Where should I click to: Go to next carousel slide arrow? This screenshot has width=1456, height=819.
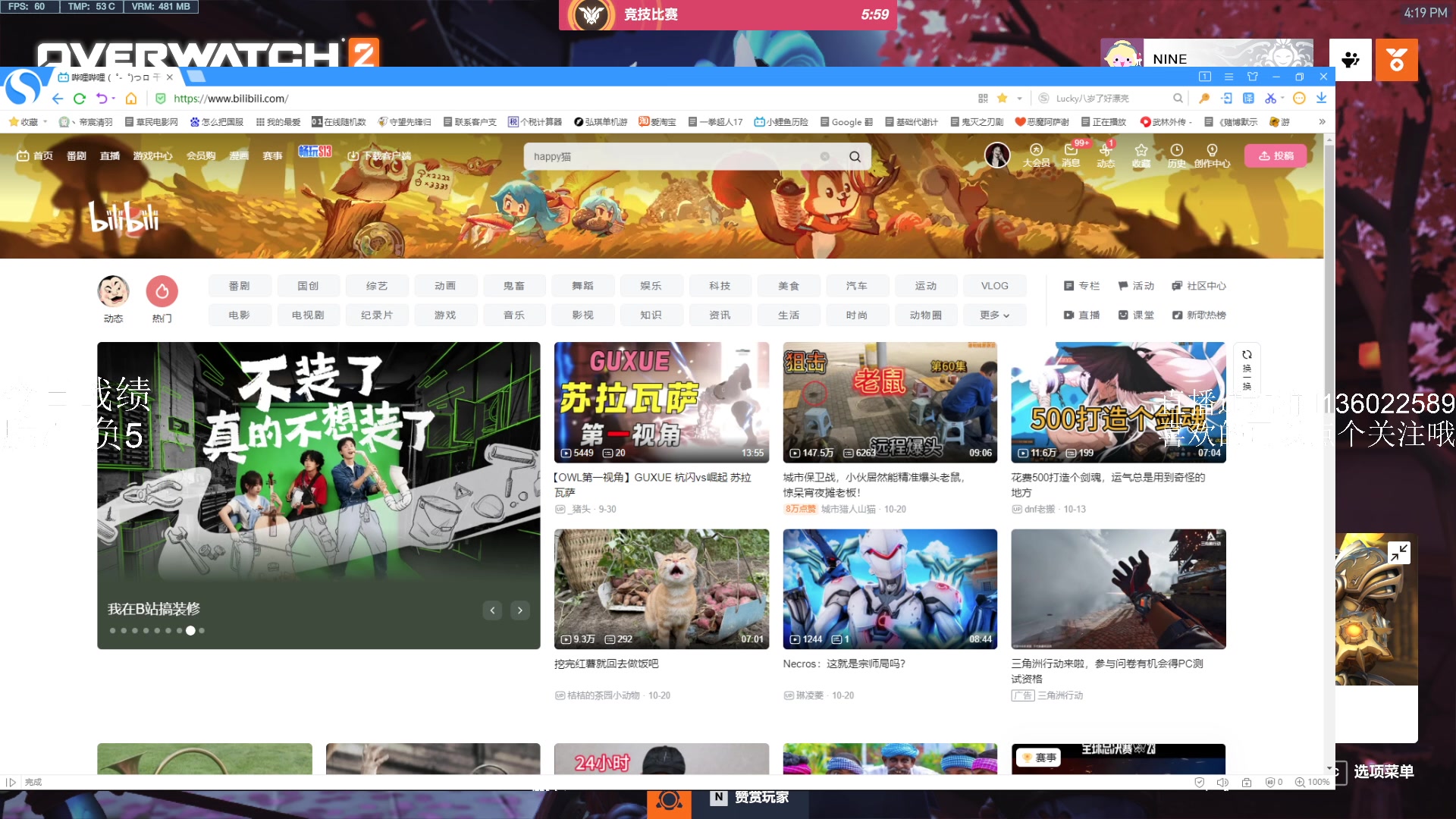click(x=519, y=610)
